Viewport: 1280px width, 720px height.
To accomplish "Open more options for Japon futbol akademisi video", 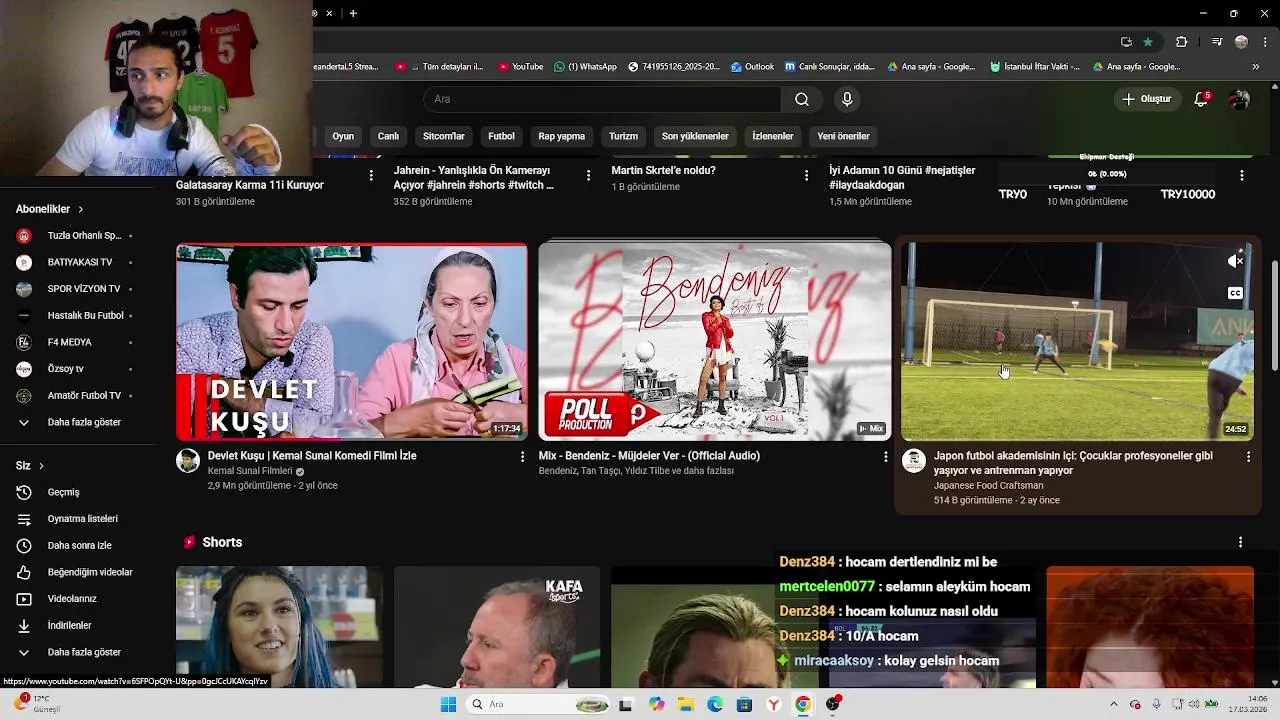I will 1248,456.
